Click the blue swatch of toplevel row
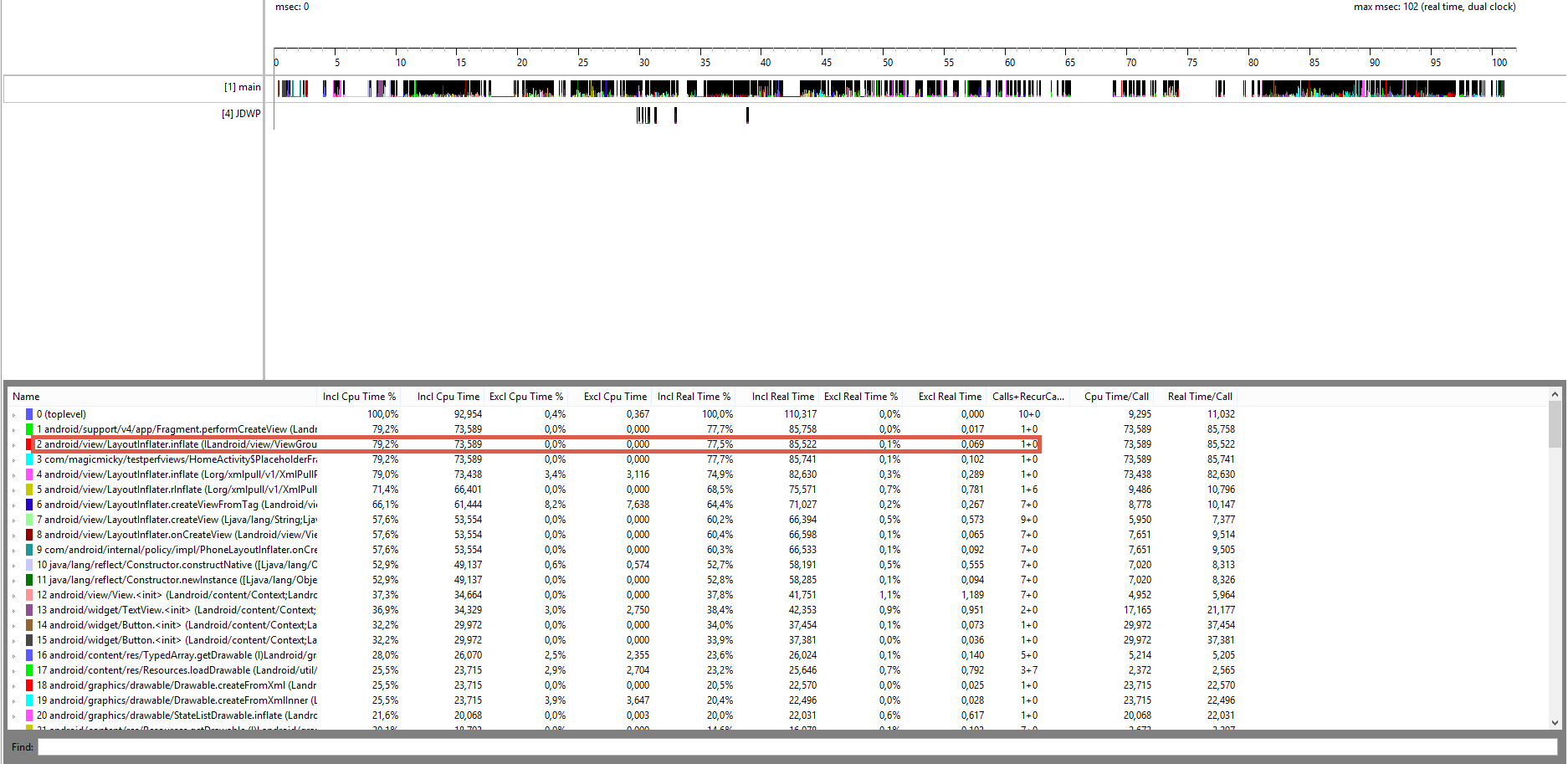Viewport: 1568px width, 764px height. click(29, 414)
